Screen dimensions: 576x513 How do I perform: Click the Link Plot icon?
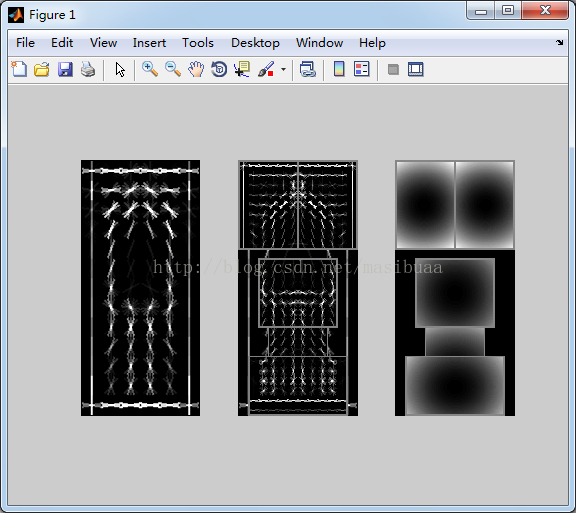pyautogui.click(x=307, y=69)
